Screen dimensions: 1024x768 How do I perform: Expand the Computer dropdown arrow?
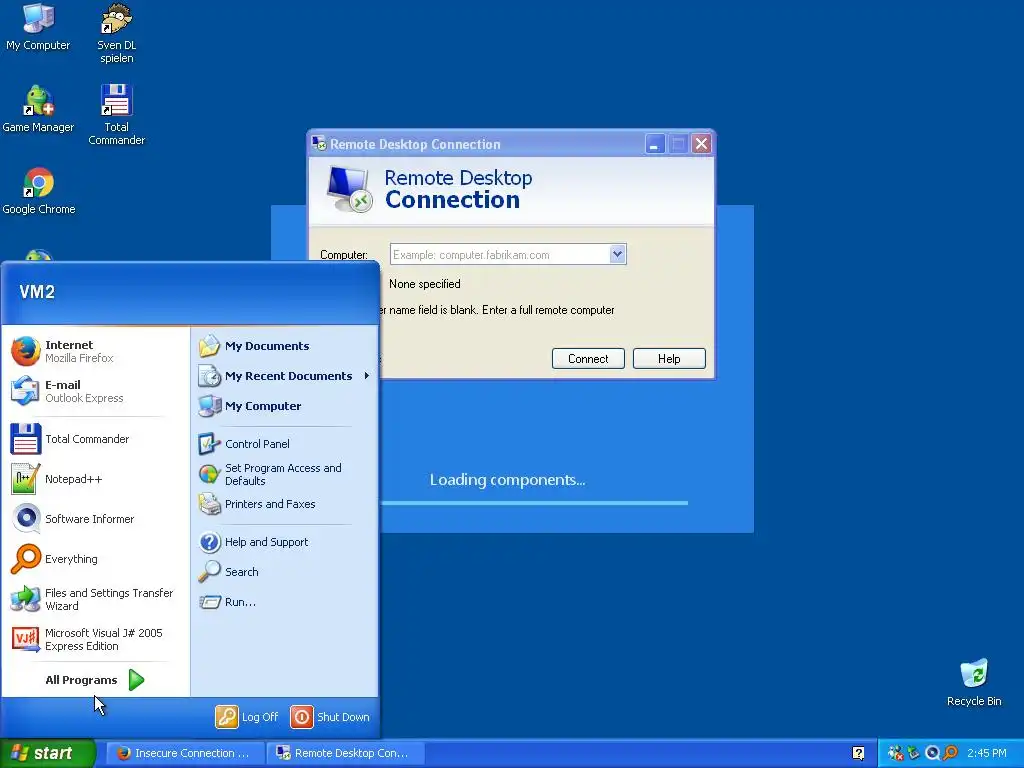(618, 254)
